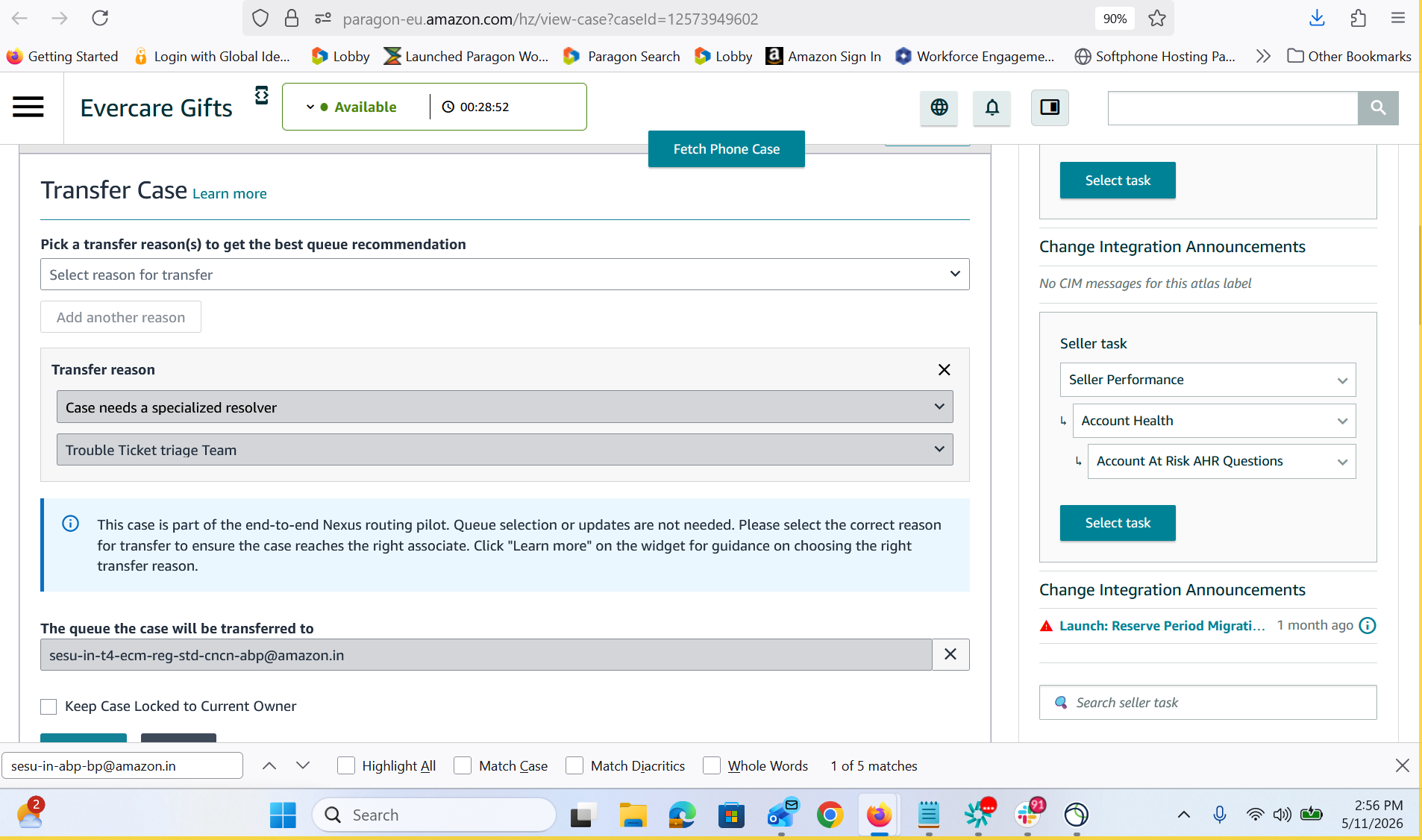Viewport: 1422px width, 840px height.
Task: Click the top-right search input box
Action: pos(1232,108)
